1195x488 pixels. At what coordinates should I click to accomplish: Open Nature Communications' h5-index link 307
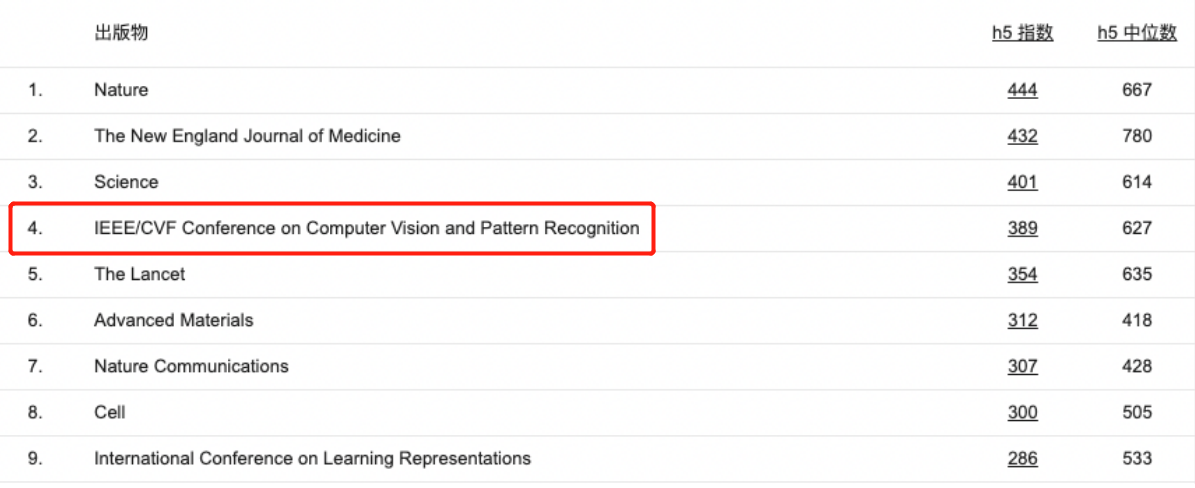click(1022, 366)
